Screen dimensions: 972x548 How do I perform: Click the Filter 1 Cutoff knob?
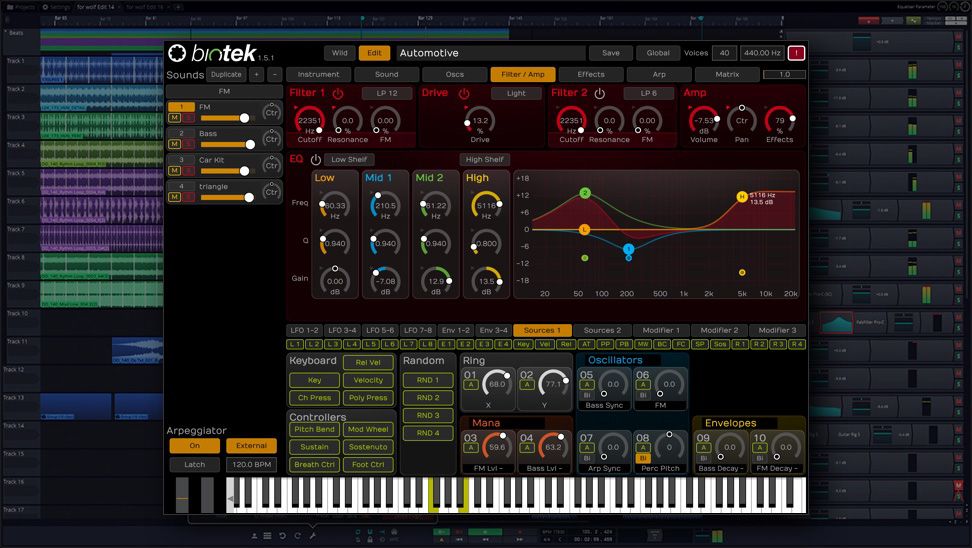(309, 120)
